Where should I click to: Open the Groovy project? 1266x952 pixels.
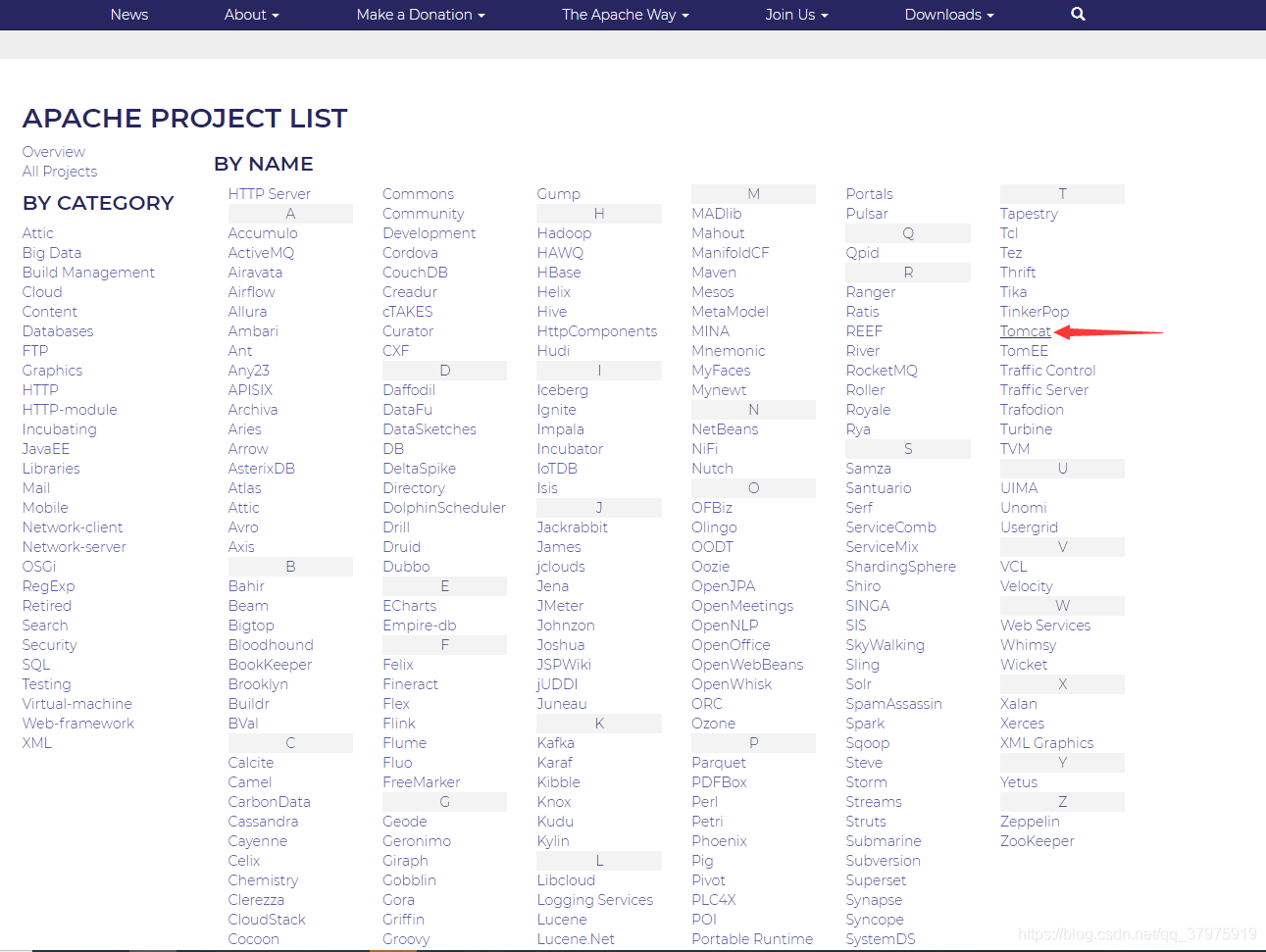click(x=406, y=939)
